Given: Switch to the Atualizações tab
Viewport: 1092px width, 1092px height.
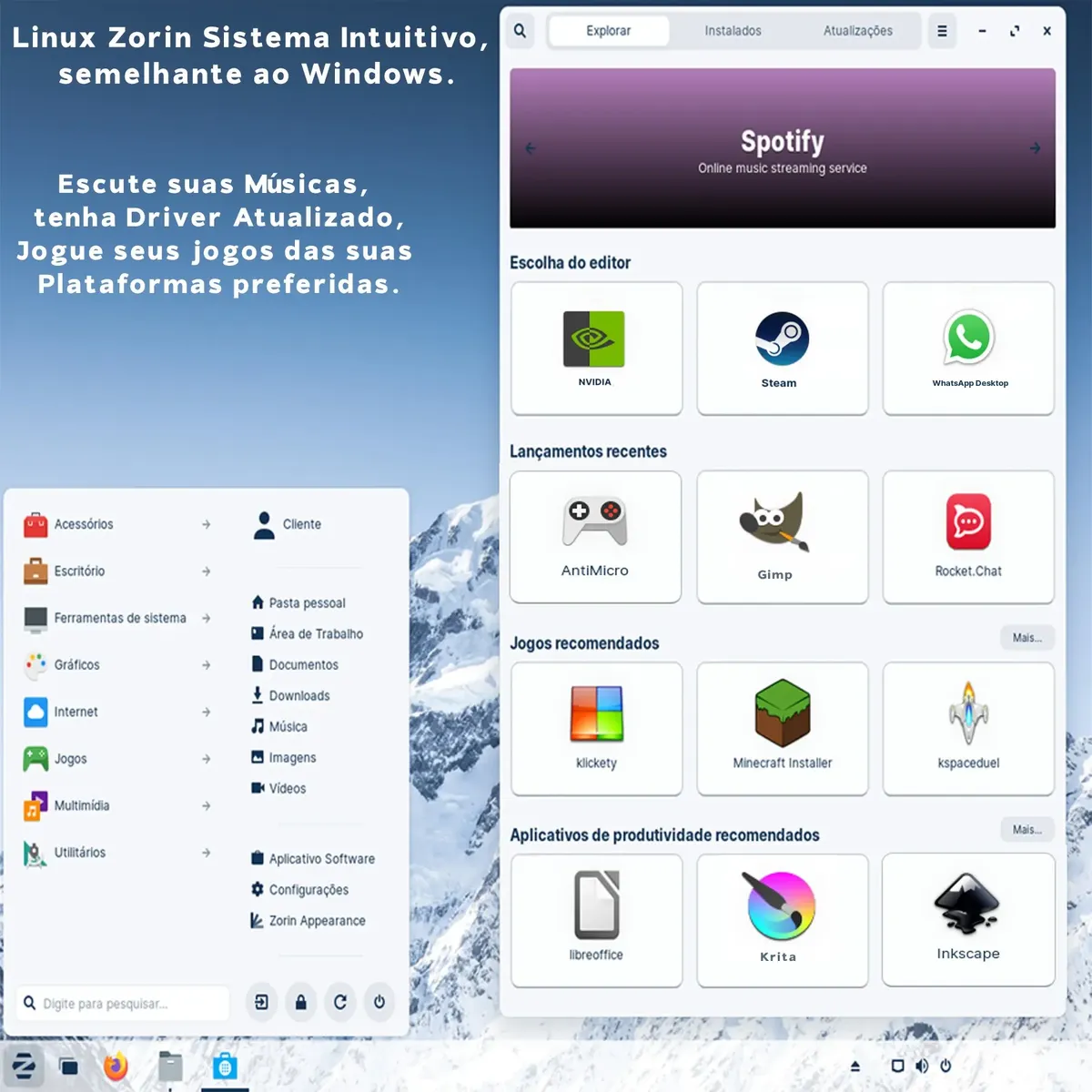Looking at the screenshot, I should point(857,31).
